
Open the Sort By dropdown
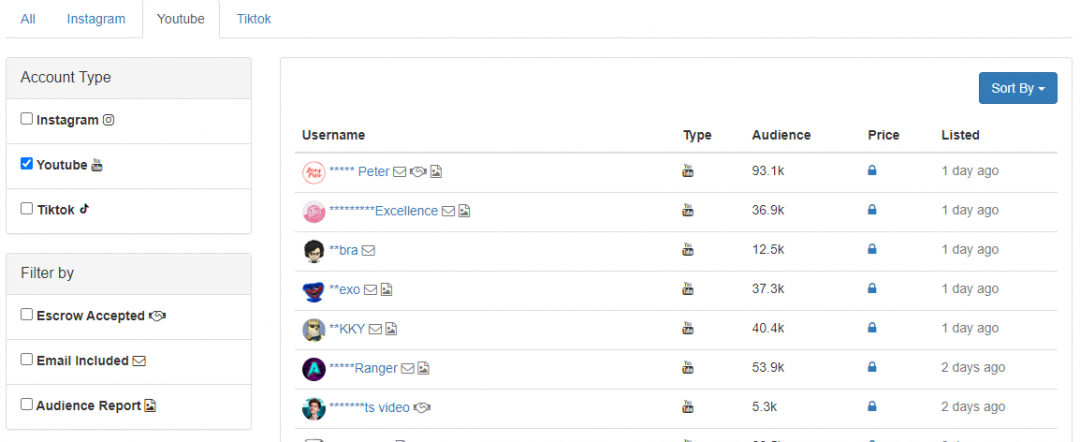coord(1017,88)
